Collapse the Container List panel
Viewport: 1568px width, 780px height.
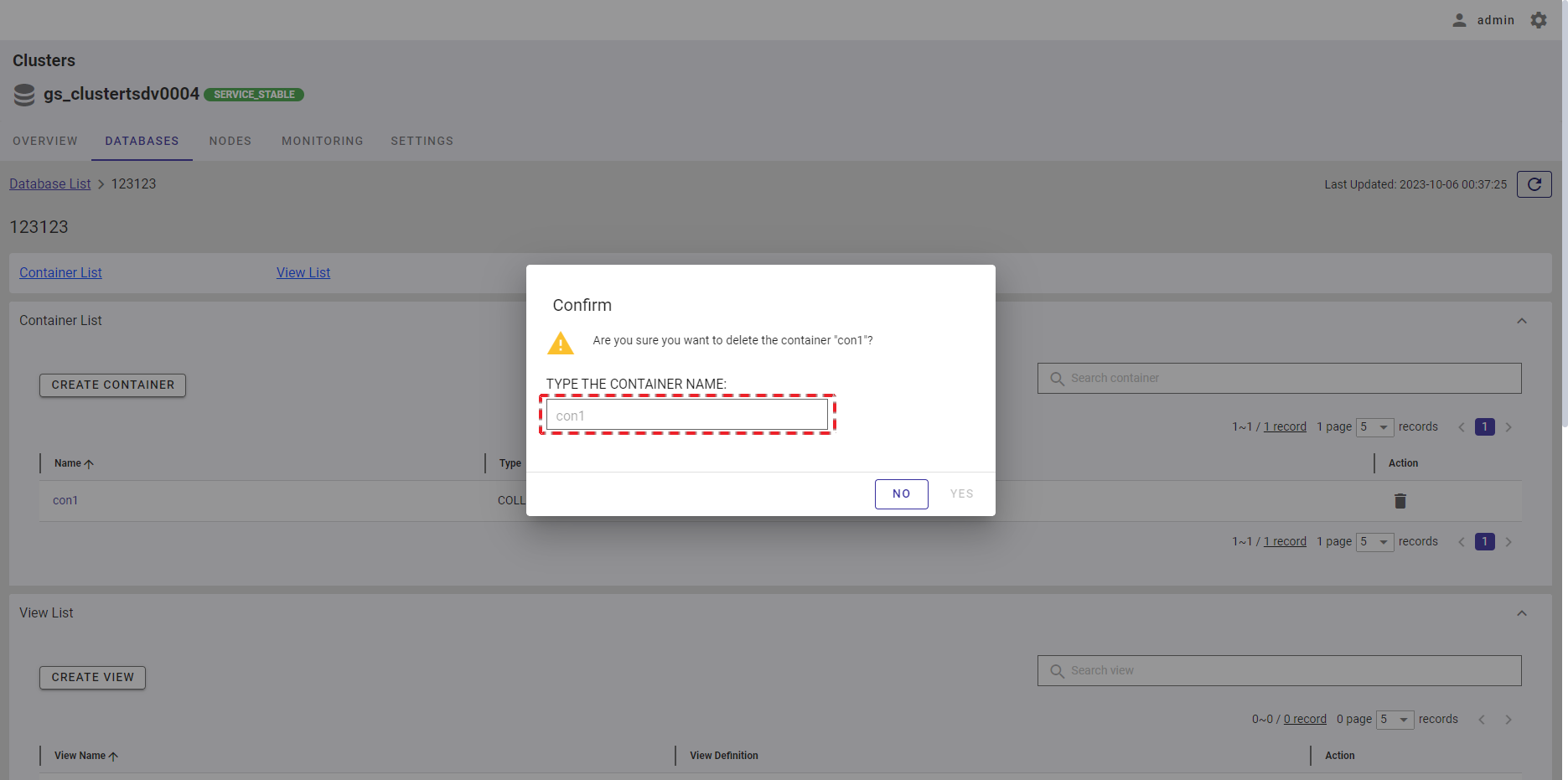(1521, 321)
